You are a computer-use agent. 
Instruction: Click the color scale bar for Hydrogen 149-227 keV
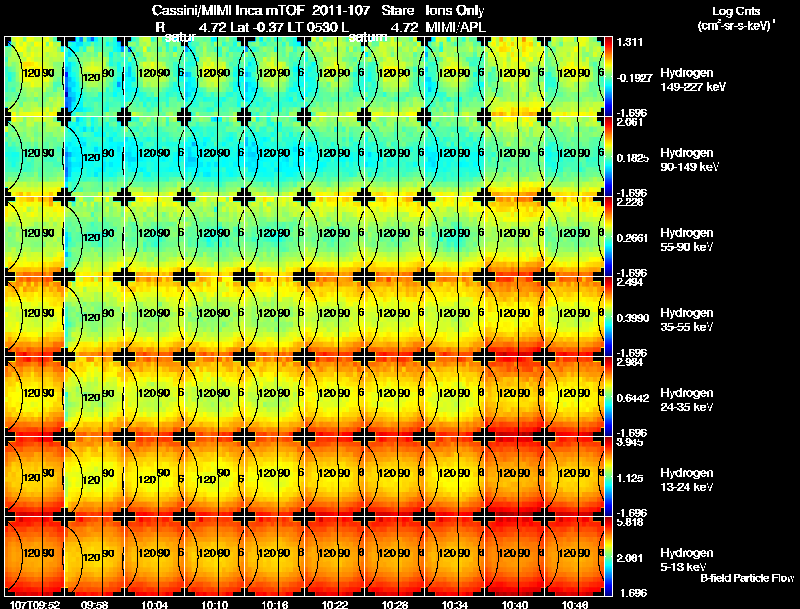608,77
